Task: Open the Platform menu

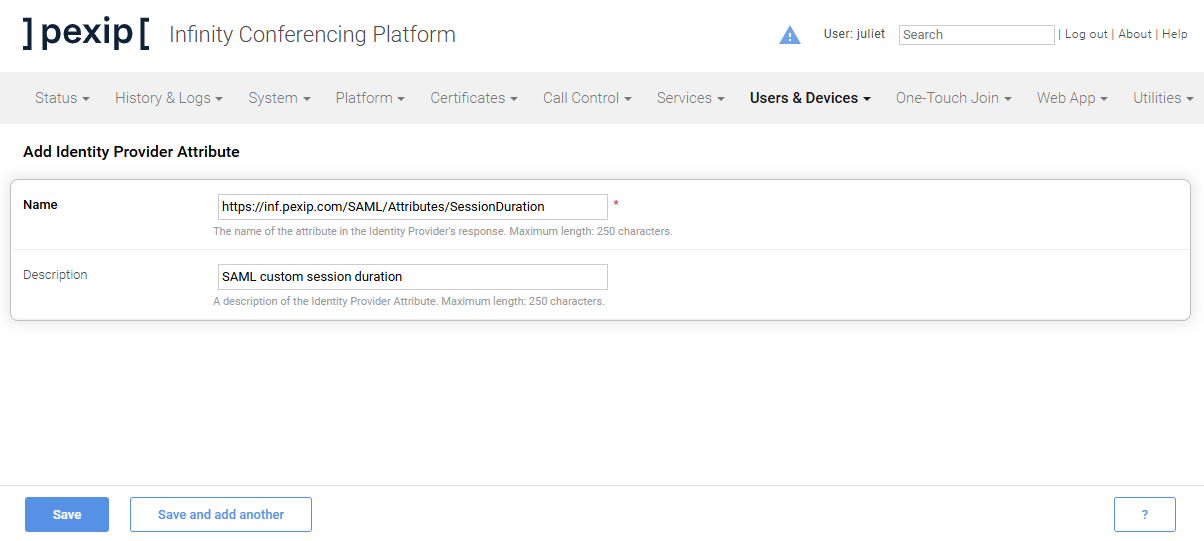Action: pos(369,98)
